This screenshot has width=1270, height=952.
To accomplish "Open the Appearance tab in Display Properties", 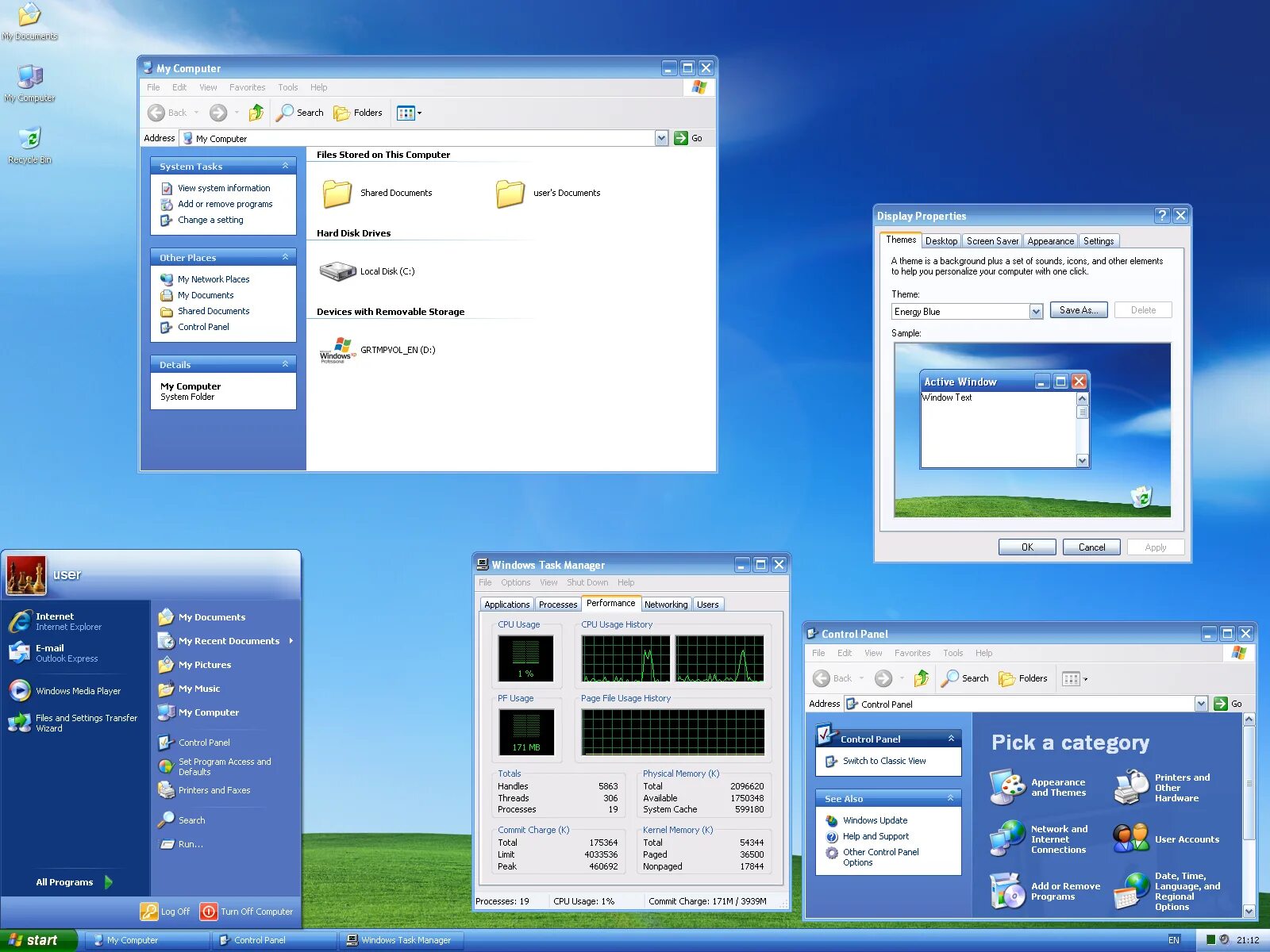I will 1050,241.
